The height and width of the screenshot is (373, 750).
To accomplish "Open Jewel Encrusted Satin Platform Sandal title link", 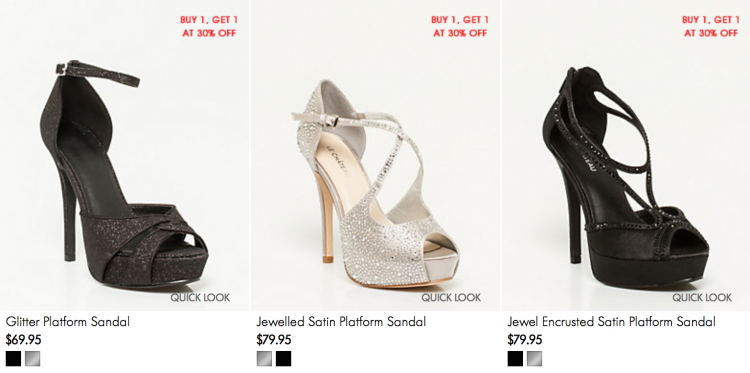I will point(611,321).
